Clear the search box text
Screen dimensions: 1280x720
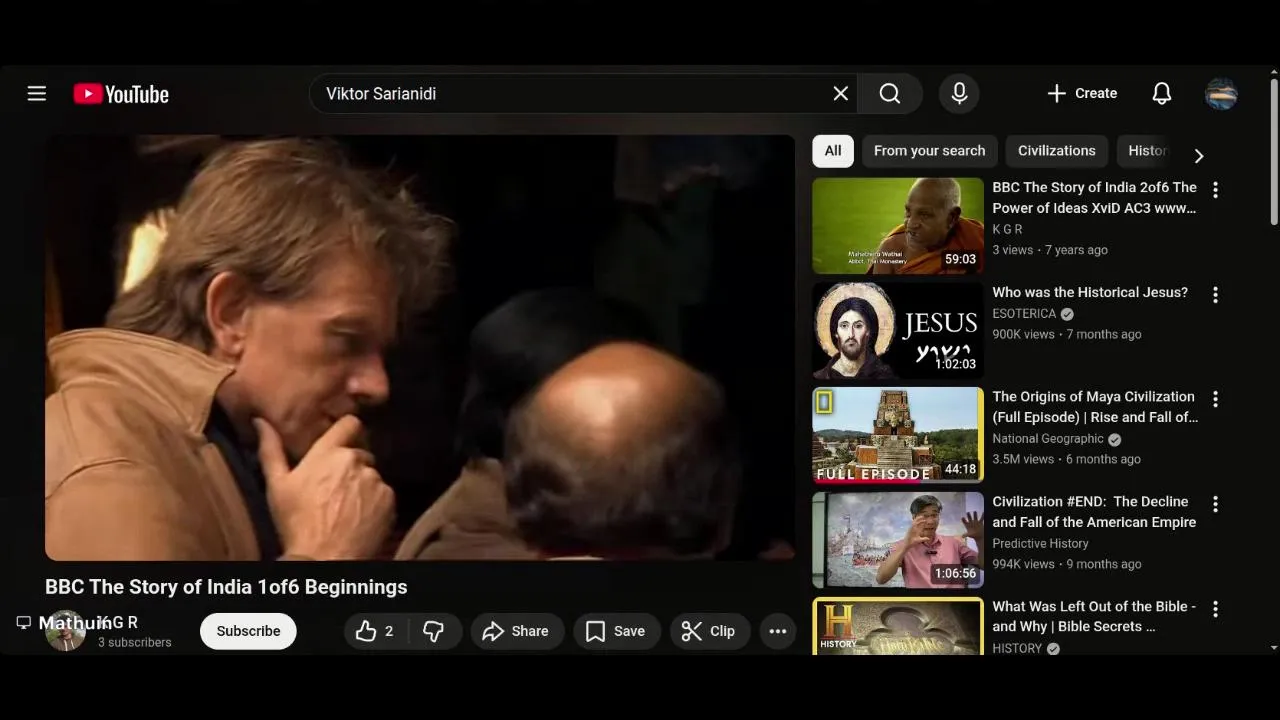pos(841,93)
